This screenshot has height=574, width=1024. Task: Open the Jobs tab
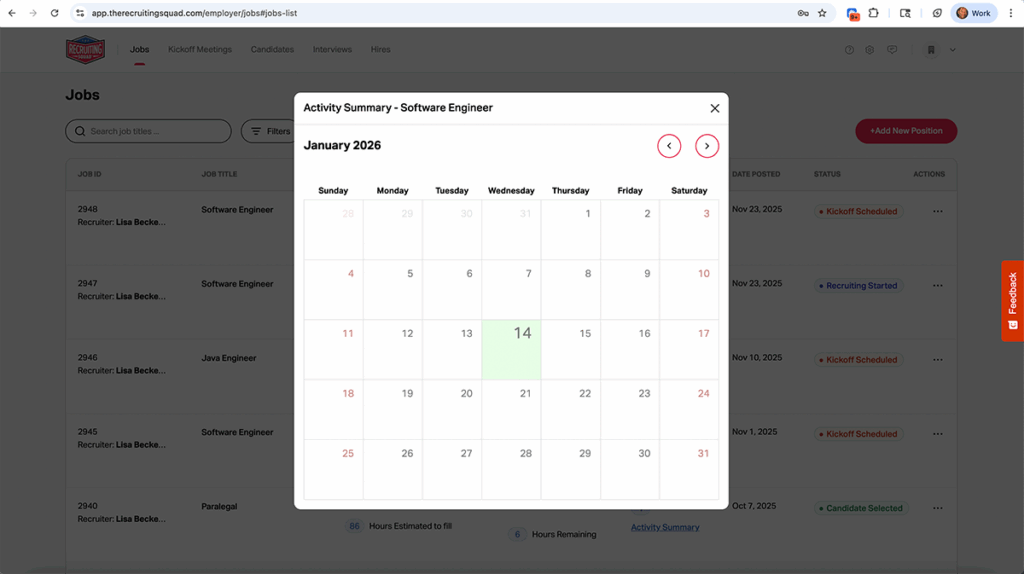[x=139, y=50]
